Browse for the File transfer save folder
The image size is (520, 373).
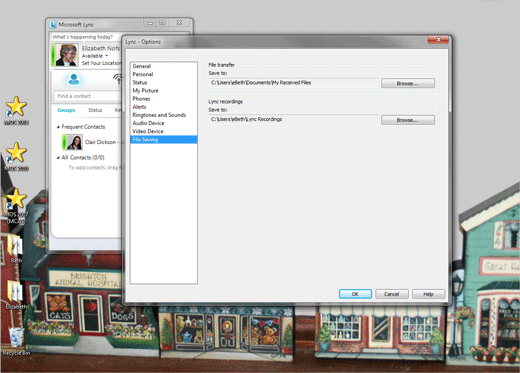[x=408, y=83]
